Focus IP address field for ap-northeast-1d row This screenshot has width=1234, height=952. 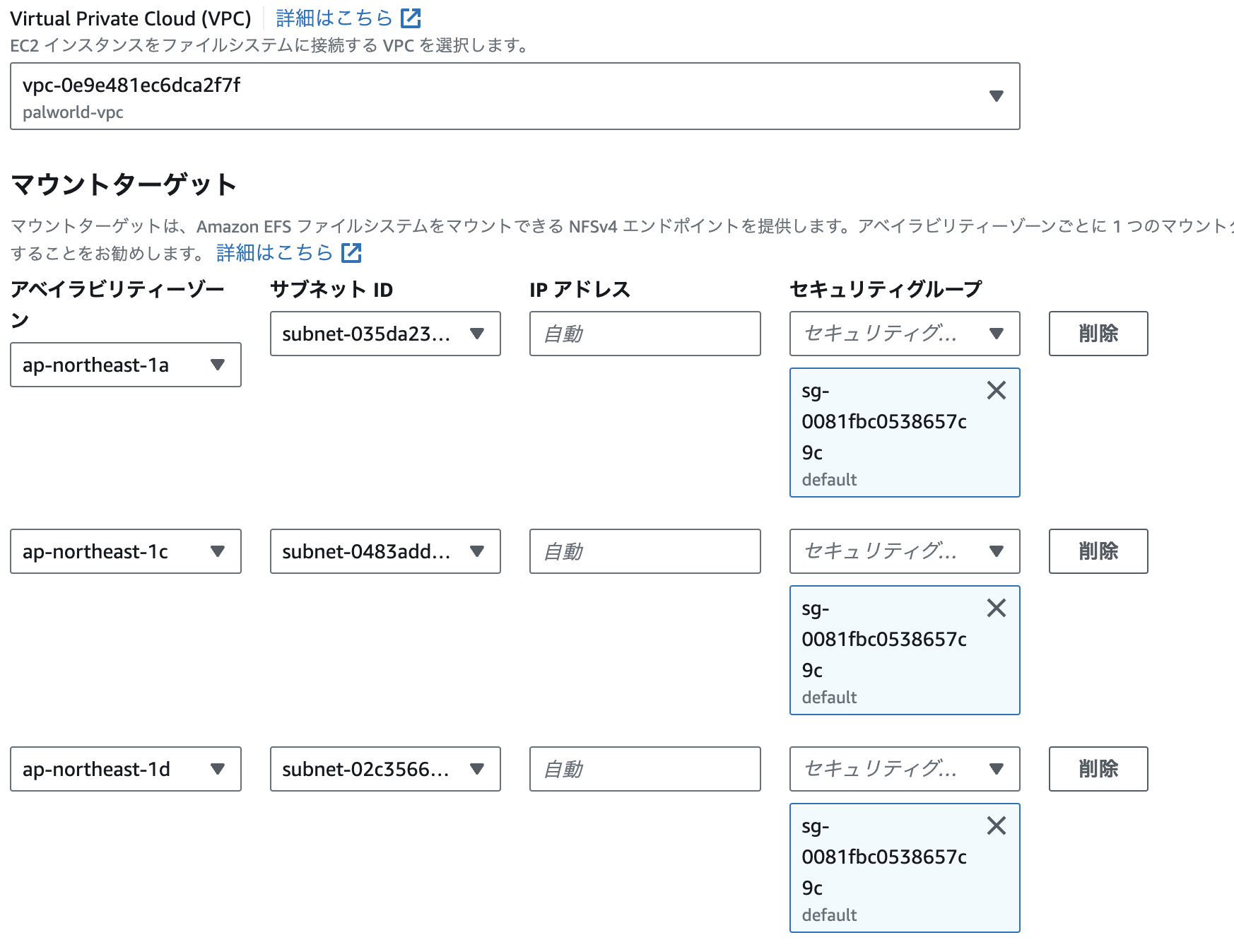[x=645, y=769]
